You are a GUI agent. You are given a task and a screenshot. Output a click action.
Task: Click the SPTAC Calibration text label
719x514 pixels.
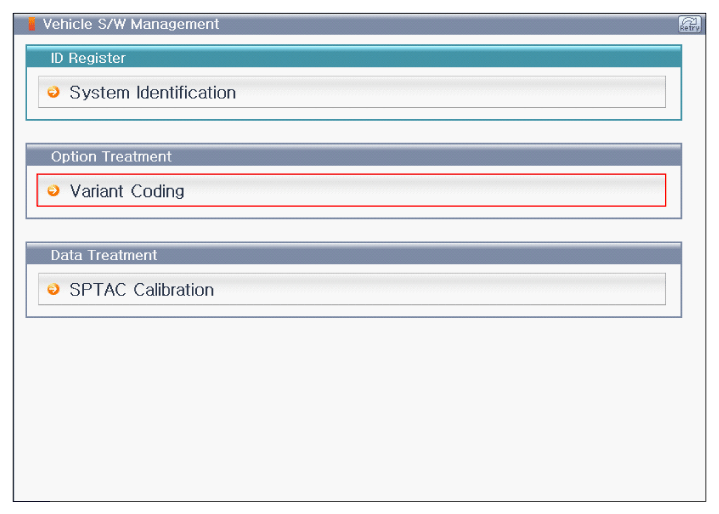(142, 290)
